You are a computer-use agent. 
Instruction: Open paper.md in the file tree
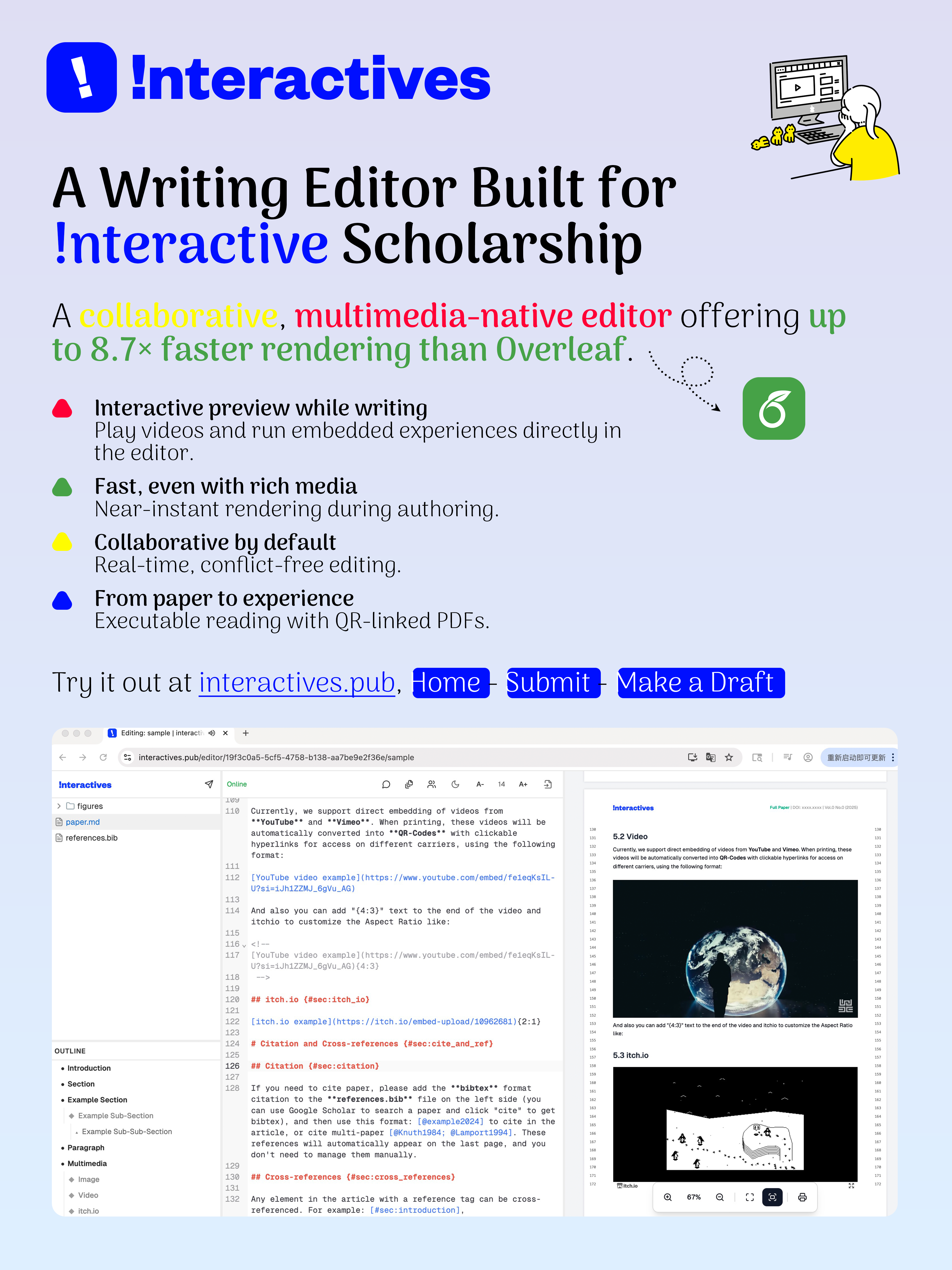tap(83, 822)
